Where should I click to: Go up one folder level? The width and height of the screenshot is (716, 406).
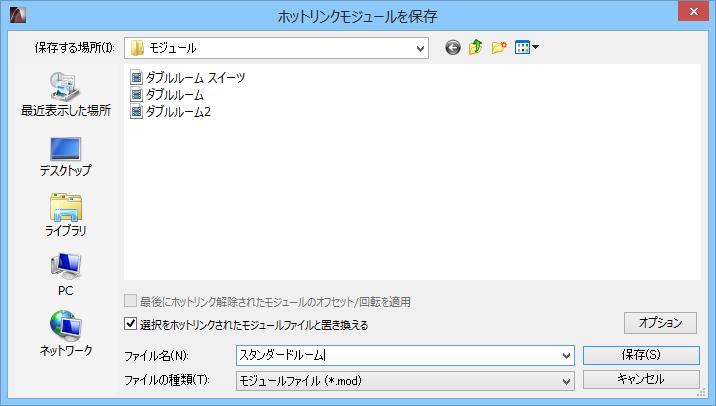tap(475, 47)
